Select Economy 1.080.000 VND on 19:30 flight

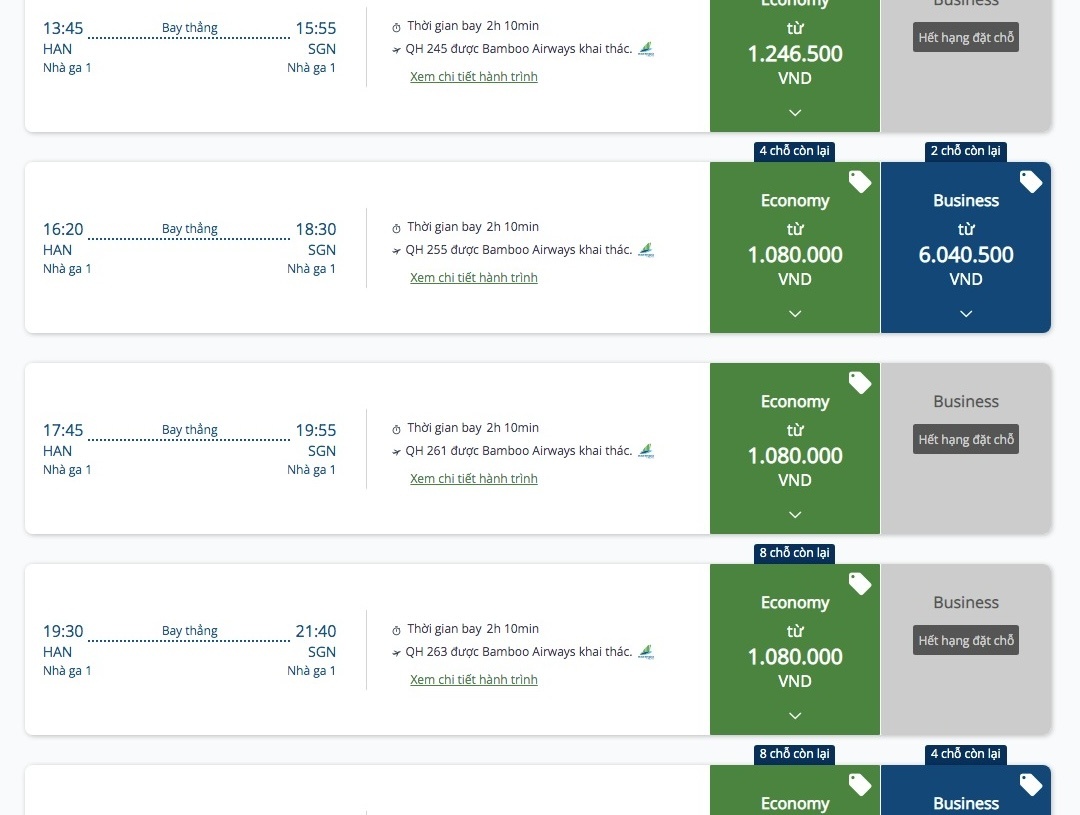click(x=795, y=656)
